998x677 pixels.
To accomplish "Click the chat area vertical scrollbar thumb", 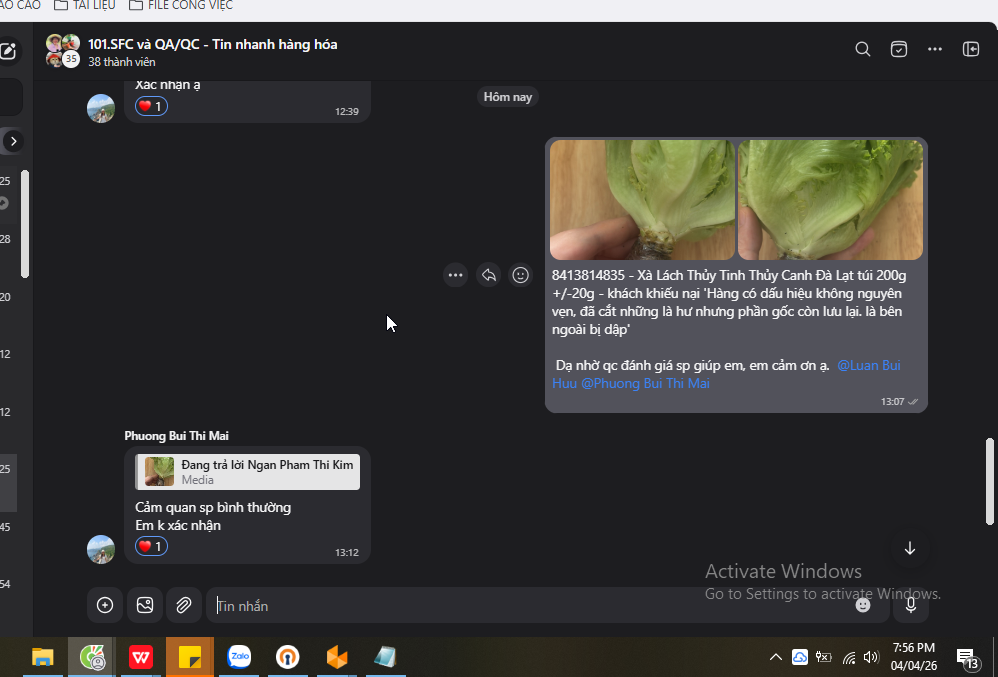I will pos(990,481).
